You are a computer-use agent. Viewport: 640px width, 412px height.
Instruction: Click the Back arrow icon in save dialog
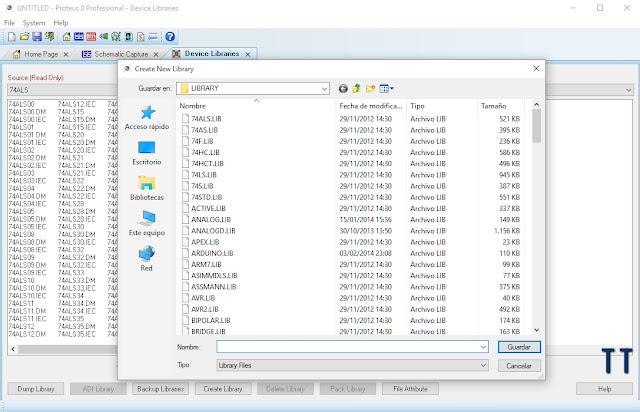pos(343,88)
